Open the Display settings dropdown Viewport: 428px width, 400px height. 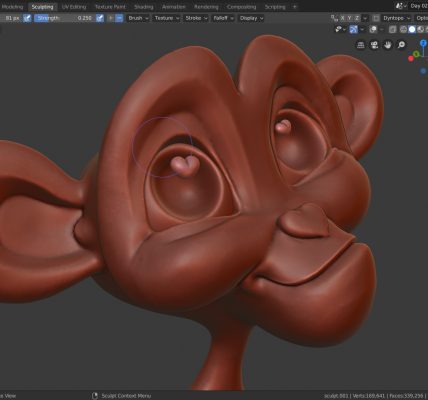coord(251,18)
